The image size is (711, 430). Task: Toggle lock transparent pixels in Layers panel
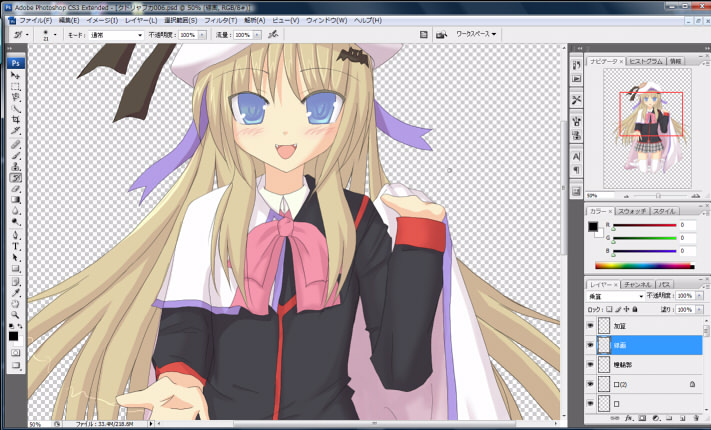[609, 309]
